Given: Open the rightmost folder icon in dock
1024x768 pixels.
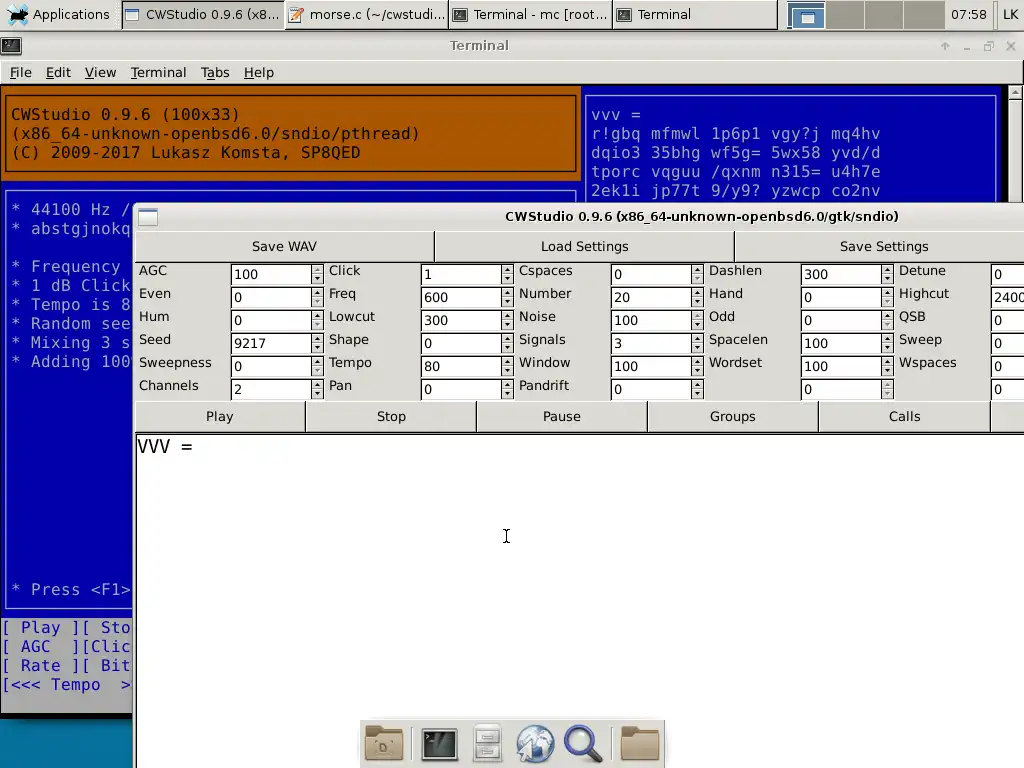Looking at the screenshot, I should pyautogui.click(x=639, y=743).
